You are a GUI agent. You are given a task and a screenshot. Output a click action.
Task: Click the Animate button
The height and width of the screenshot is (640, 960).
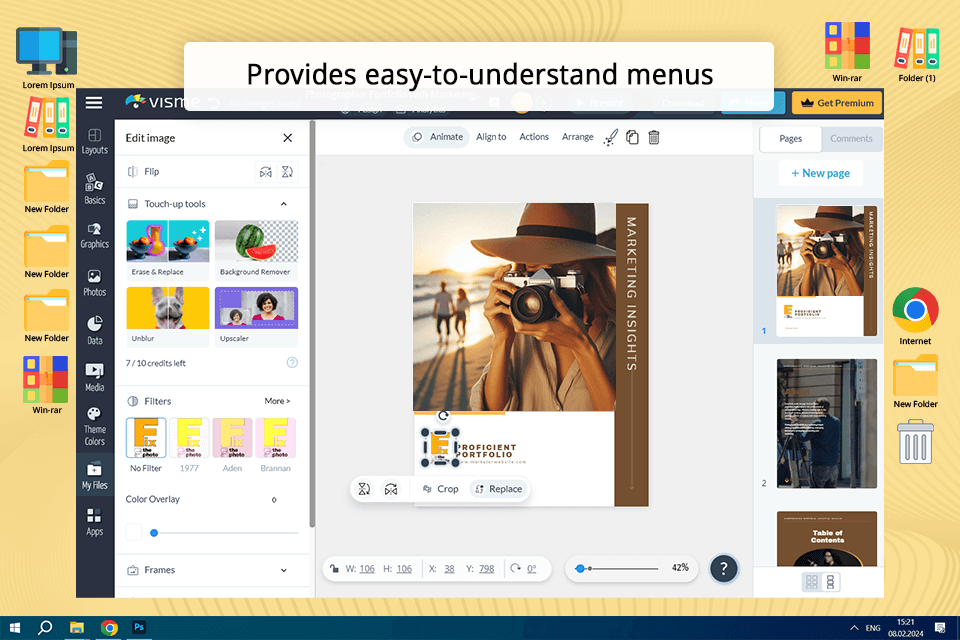[437, 137]
